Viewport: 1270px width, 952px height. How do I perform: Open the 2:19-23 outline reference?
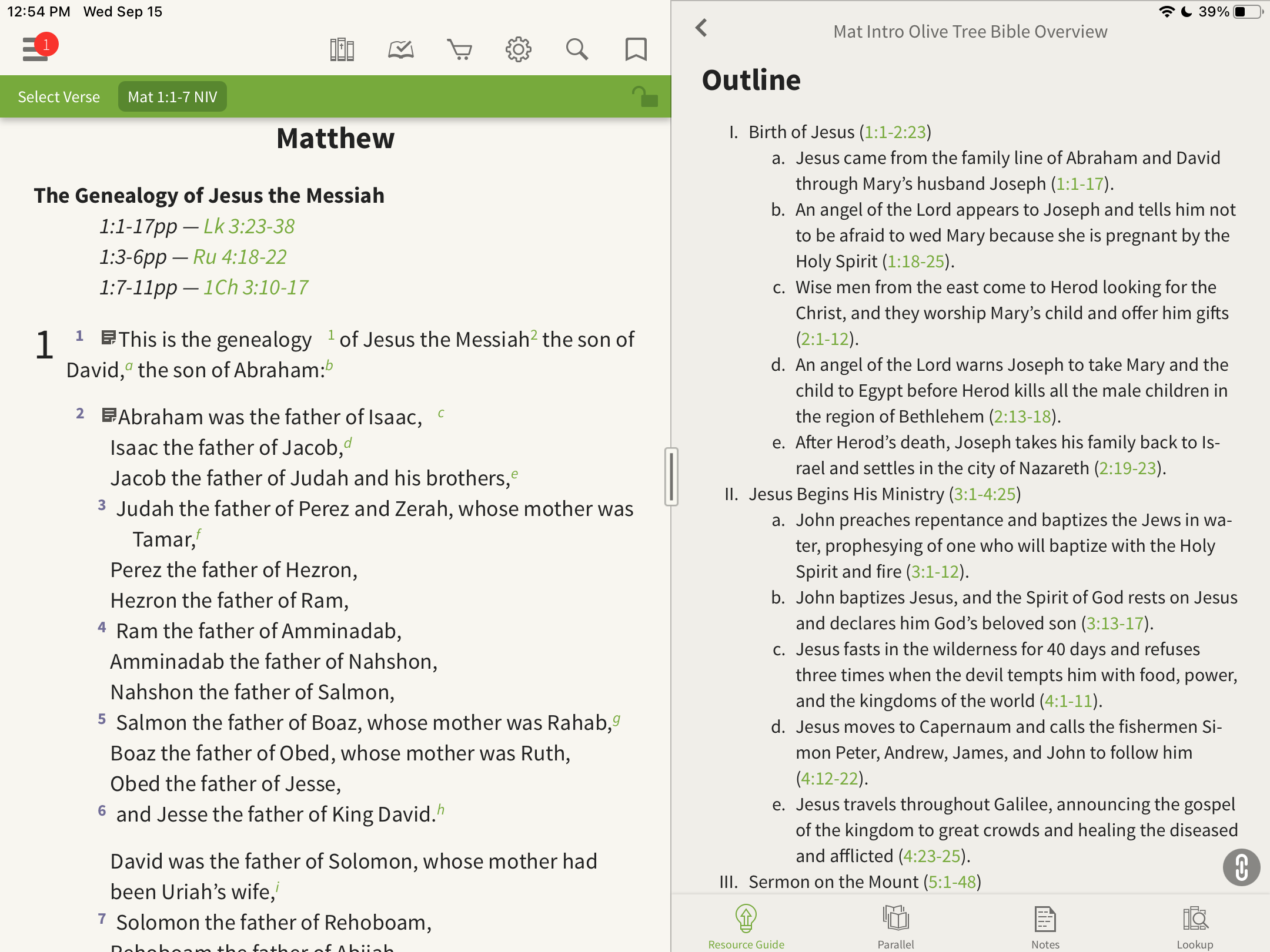1128,468
